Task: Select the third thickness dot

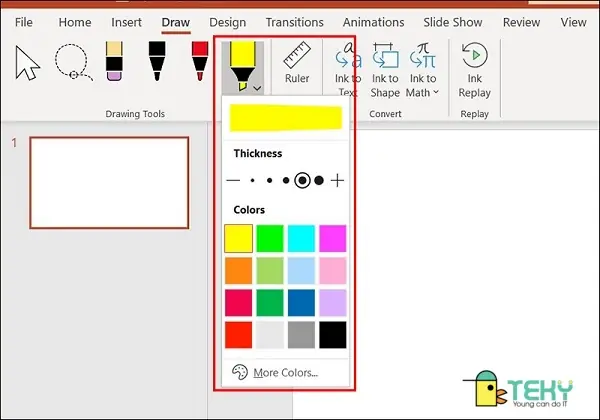Action: (x=286, y=180)
